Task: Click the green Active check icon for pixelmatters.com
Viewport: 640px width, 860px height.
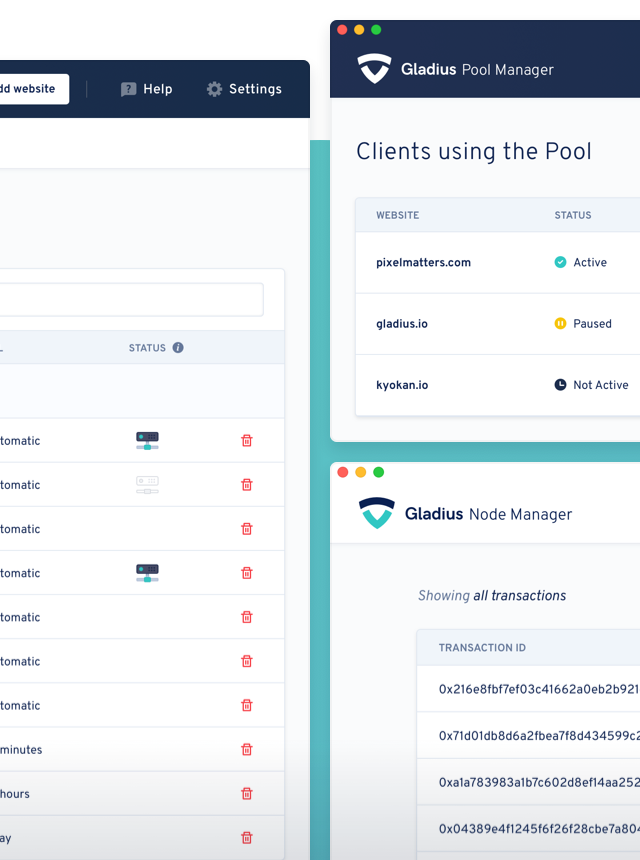Action: [560, 263]
